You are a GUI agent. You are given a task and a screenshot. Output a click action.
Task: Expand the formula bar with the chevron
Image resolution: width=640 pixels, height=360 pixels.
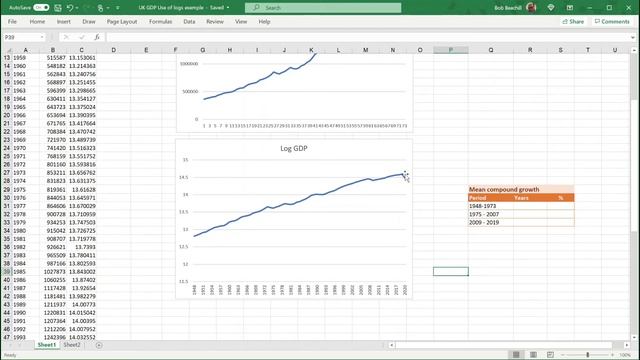click(633, 37)
